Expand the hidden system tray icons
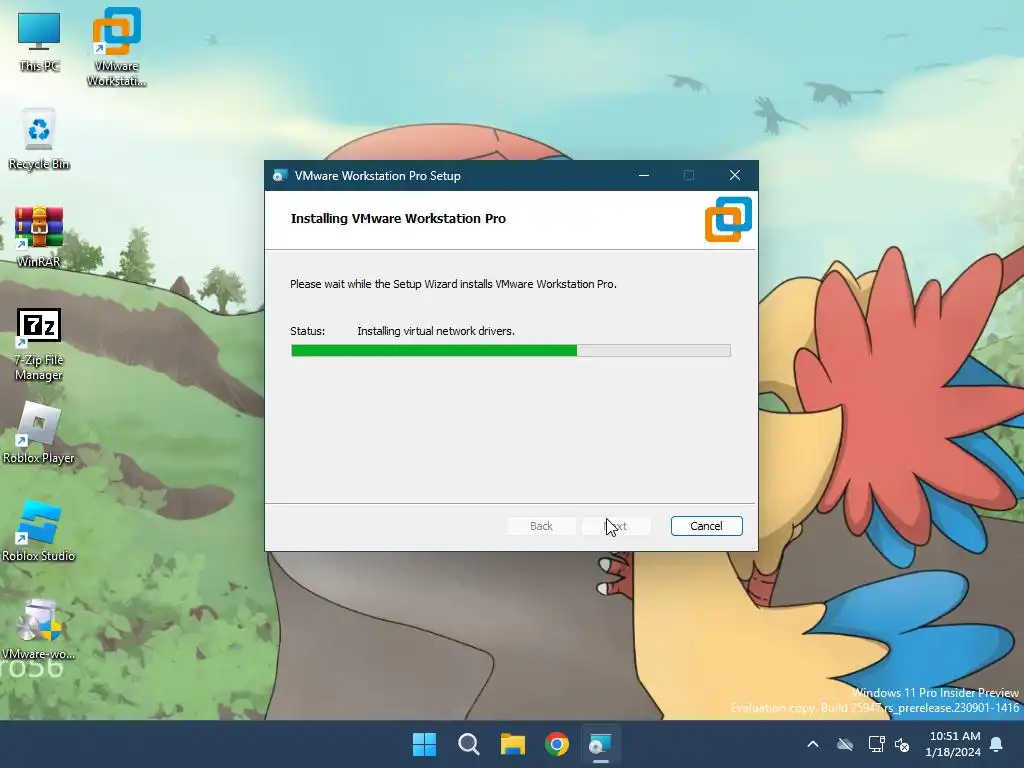1024x768 pixels. [812, 744]
